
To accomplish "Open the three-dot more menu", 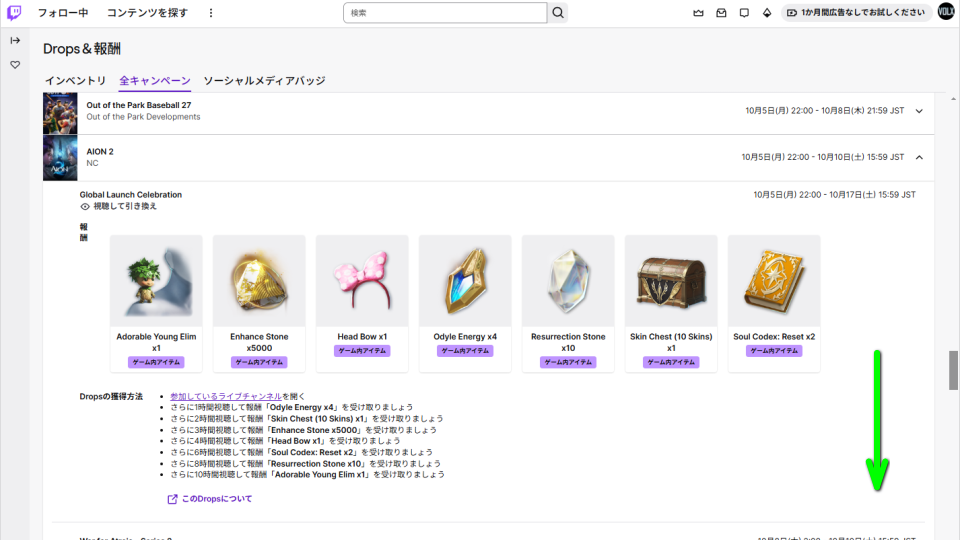I will pyautogui.click(x=211, y=13).
